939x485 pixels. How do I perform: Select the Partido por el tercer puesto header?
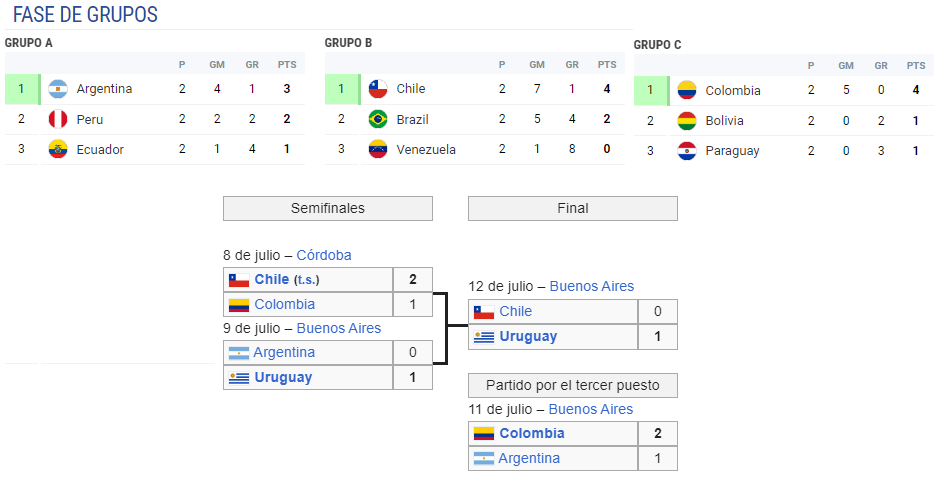pos(573,386)
